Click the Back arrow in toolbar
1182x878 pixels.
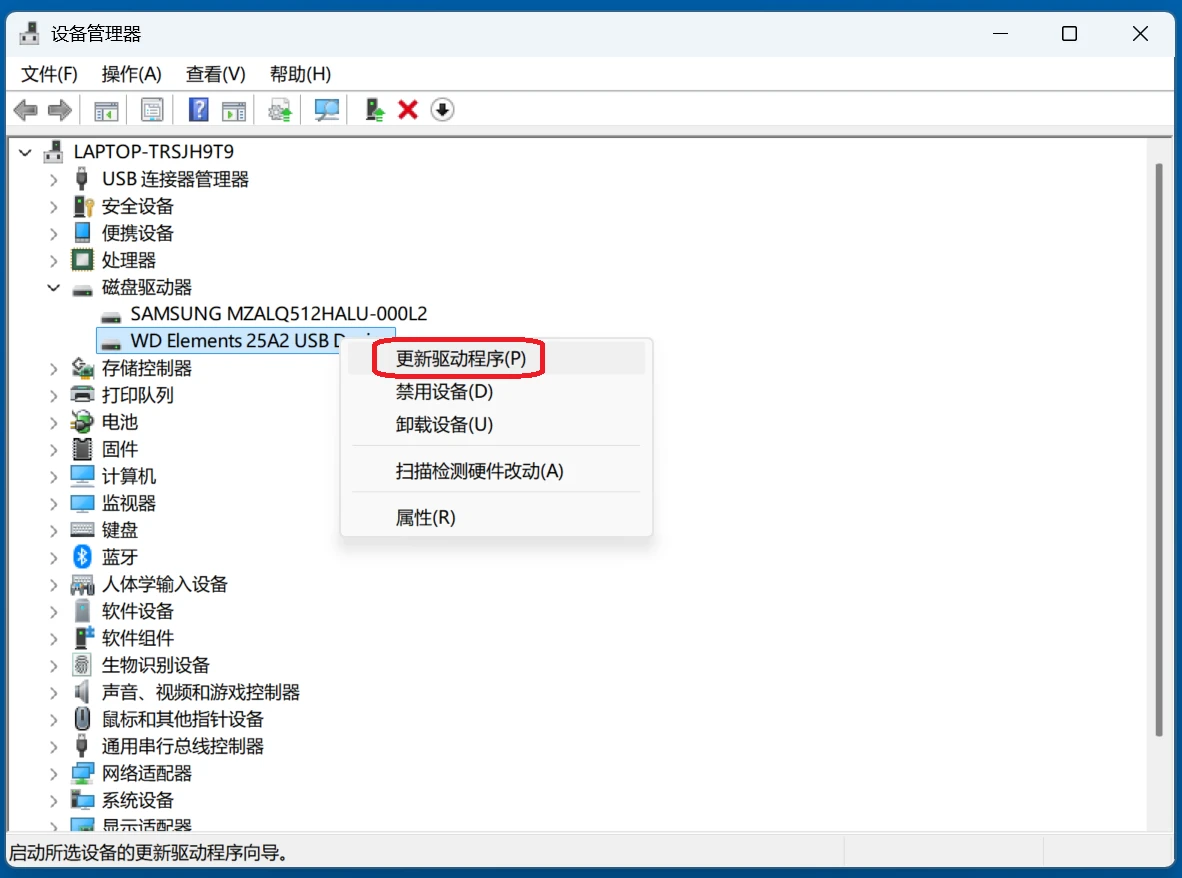(x=26, y=110)
